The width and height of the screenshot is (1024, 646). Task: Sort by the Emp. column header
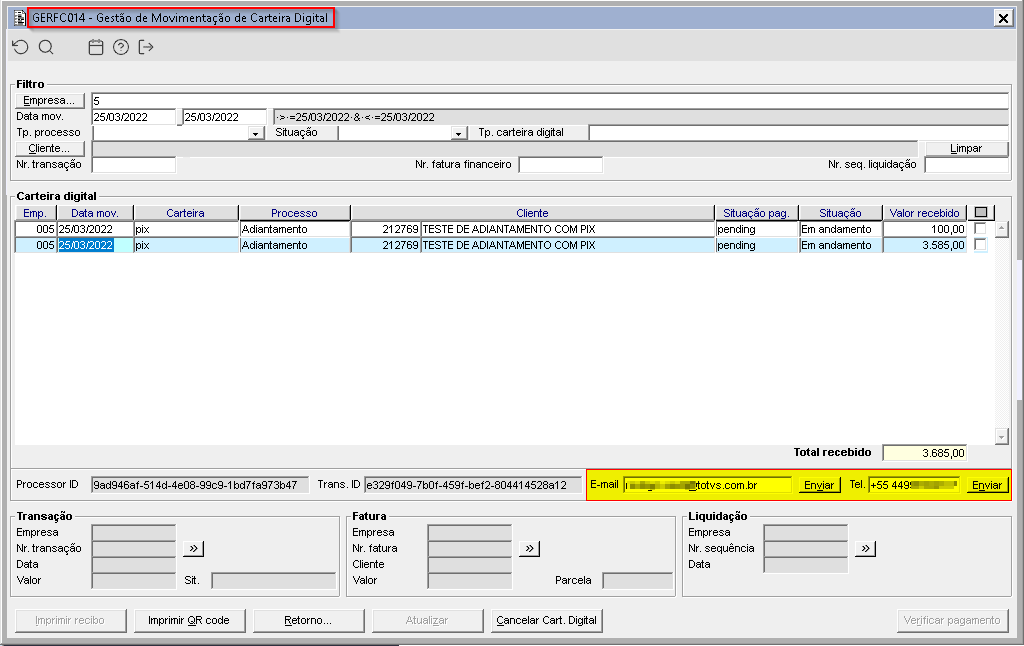35,213
